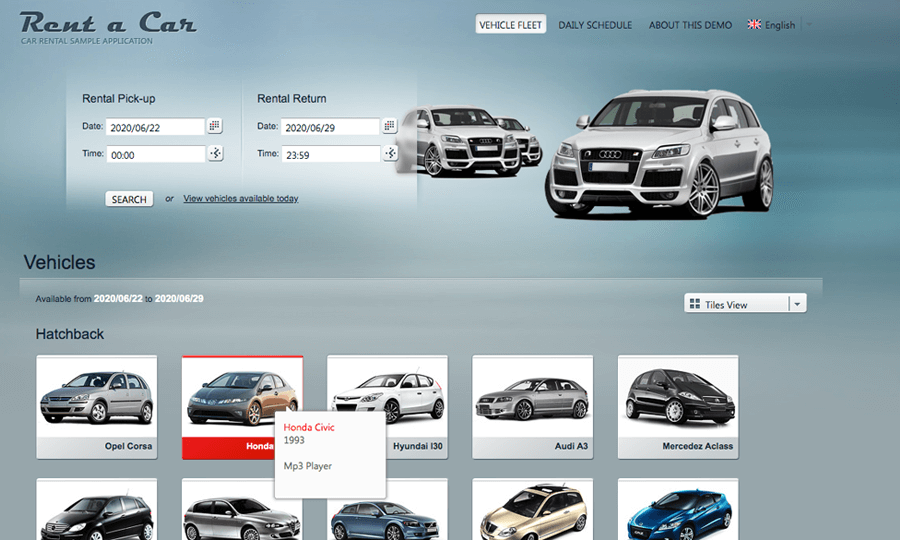Image resolution: width=900 pixels, height=540 pixels.
Task: Click the Tiles View grid icon
Action: coord(695,304)
